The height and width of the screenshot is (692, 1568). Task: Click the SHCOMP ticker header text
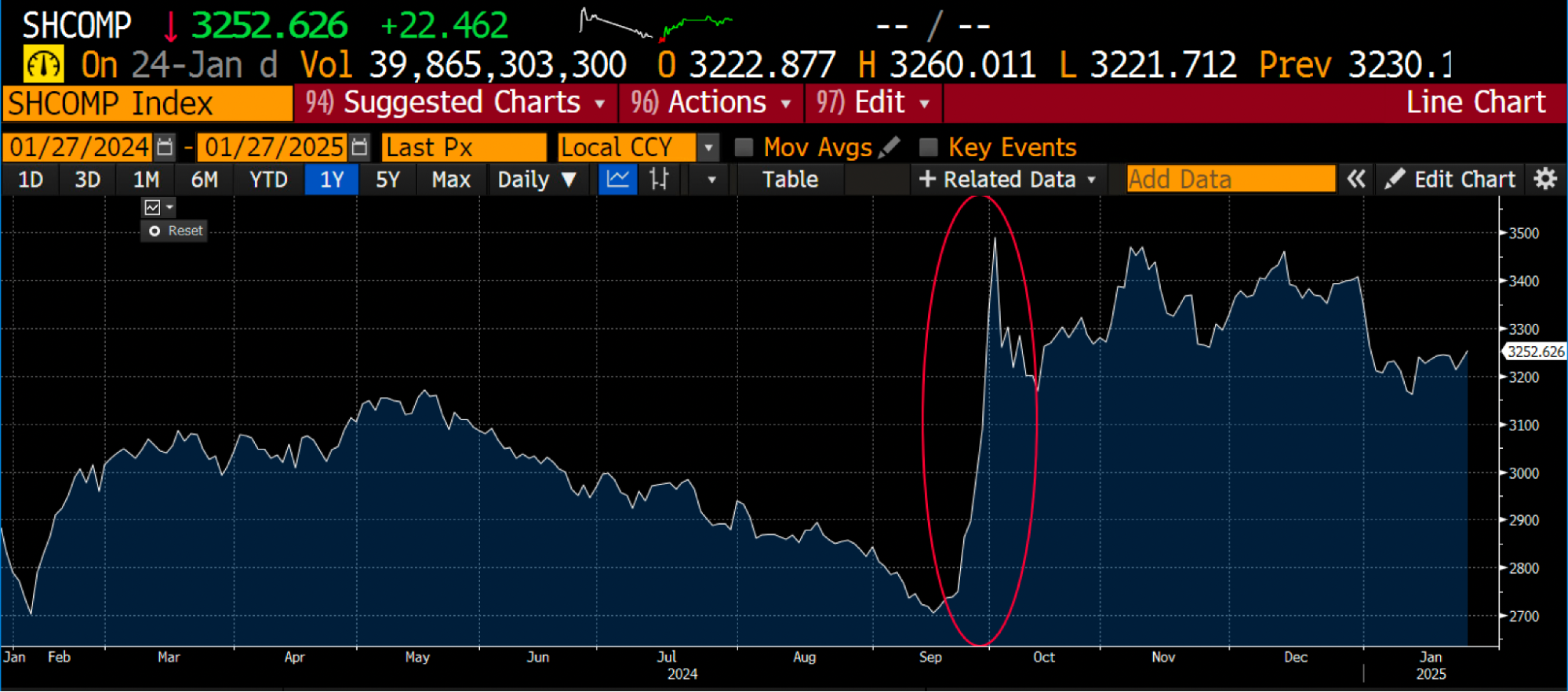pos(76,25)
